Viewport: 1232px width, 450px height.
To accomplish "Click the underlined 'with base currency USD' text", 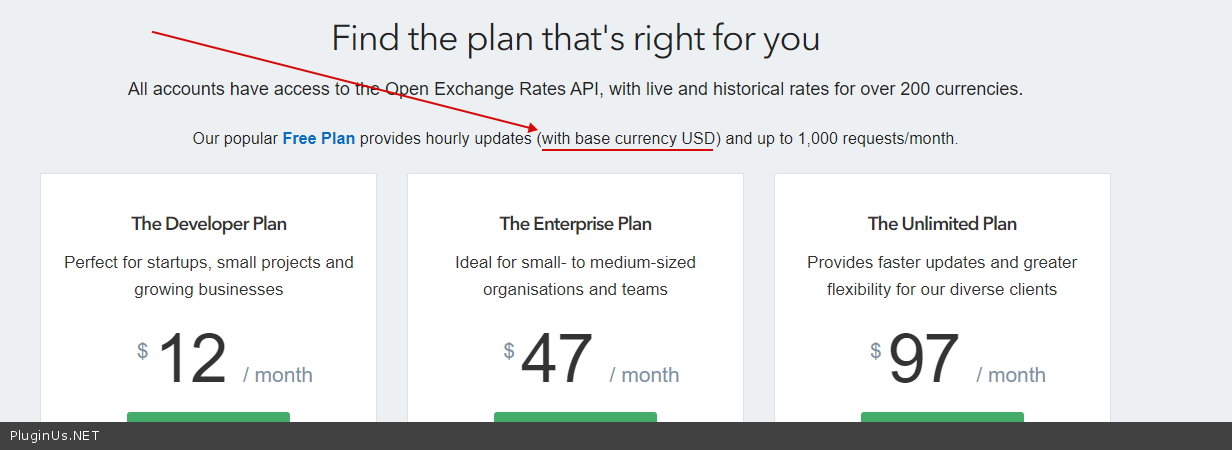I will click(x=629, y=138).
